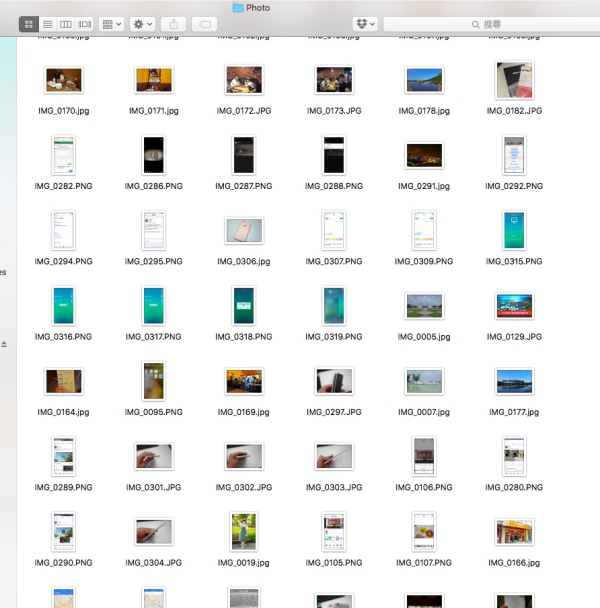The width and height of the screenshot is (600, 608).
Task: Select the IMG_0302.JPG thumbnail
Action: 244,456
